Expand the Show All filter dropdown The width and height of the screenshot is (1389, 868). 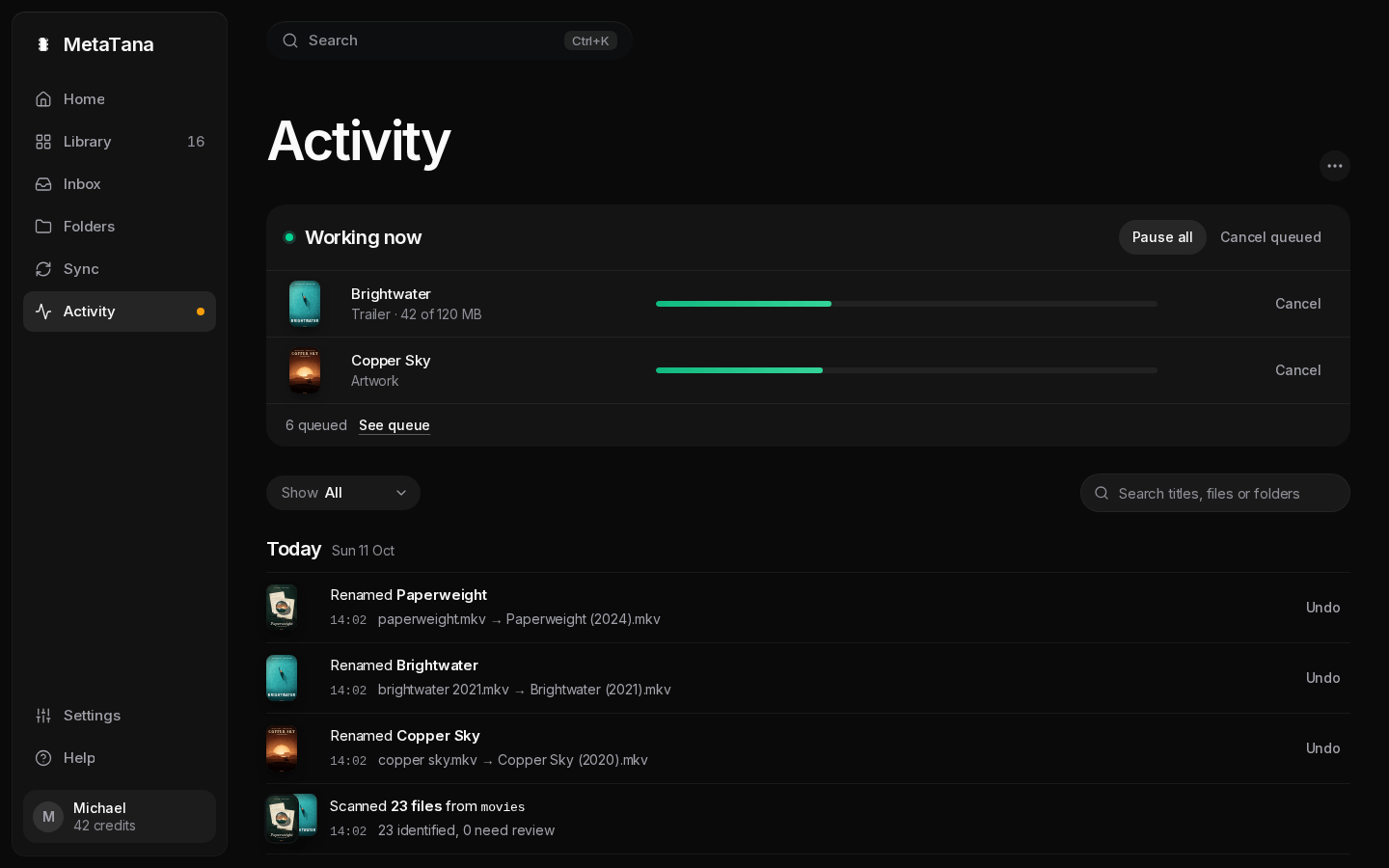click(x=343, y=493)
